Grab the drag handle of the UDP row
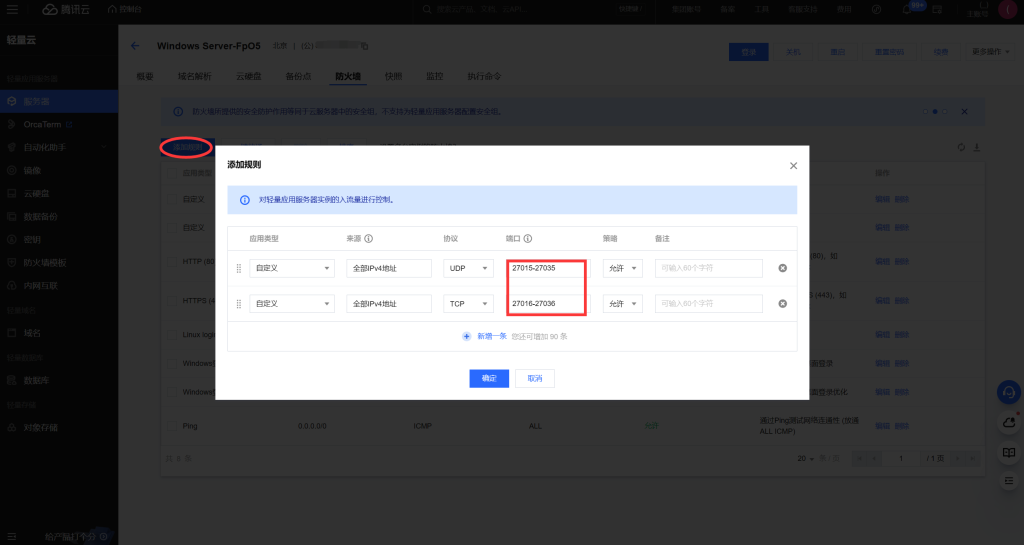 [238, 268]
